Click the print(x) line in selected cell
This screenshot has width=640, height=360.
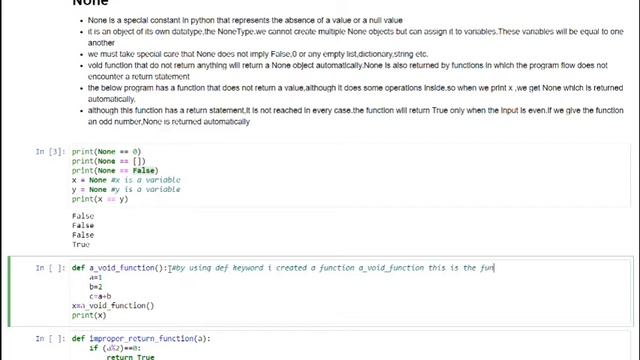[89, 315]
